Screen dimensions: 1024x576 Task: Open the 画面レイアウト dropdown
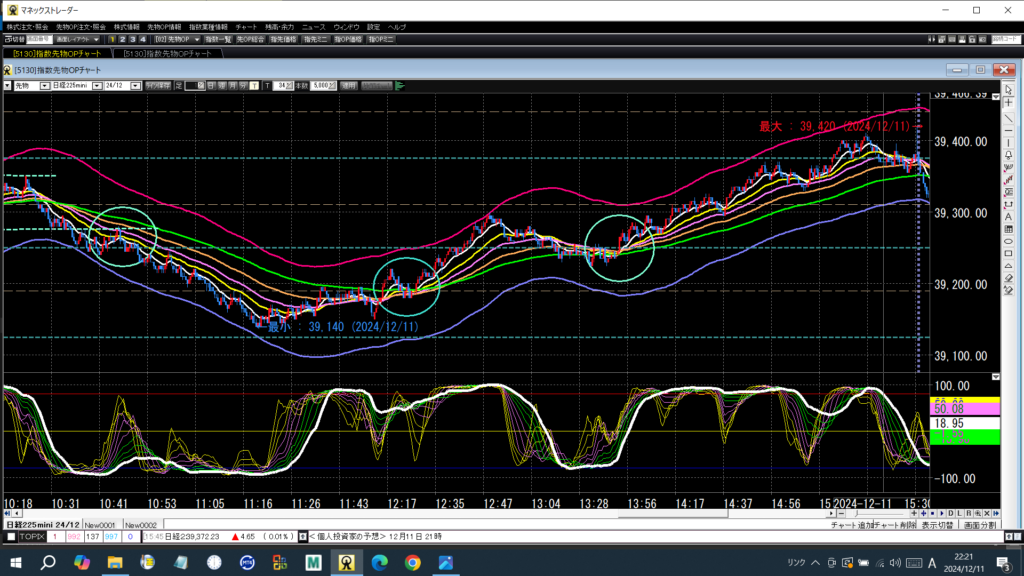tap(77, 39)
